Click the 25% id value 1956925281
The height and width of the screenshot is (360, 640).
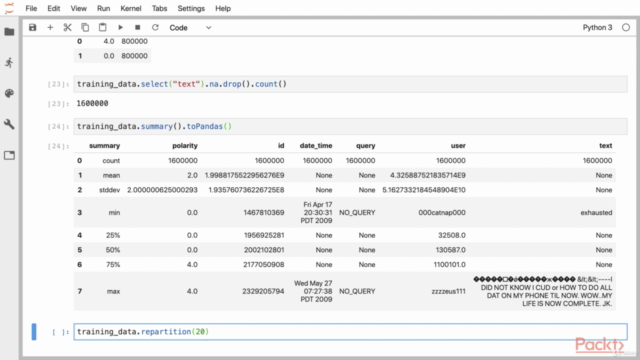point(264,235)
